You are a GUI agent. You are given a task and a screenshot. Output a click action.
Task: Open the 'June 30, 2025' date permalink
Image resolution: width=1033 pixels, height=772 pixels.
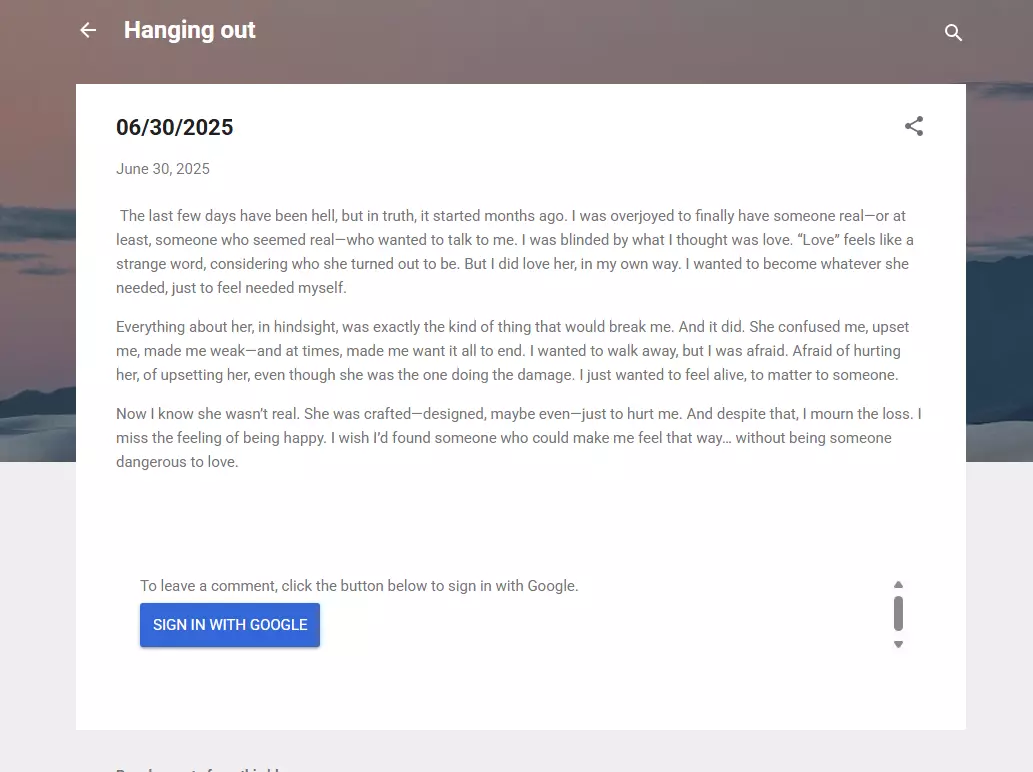163,169
